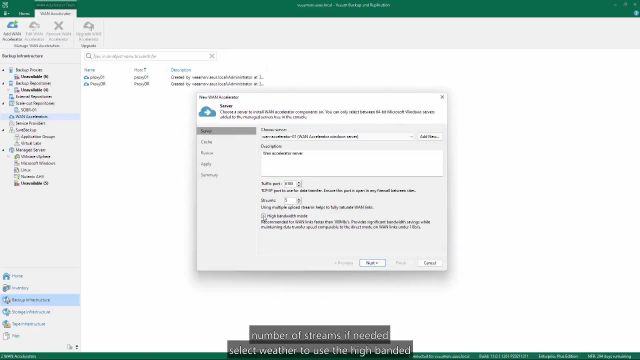Switch to the WAN Accelerator ribbon tab
640x360 pixels.
(55, 13)
